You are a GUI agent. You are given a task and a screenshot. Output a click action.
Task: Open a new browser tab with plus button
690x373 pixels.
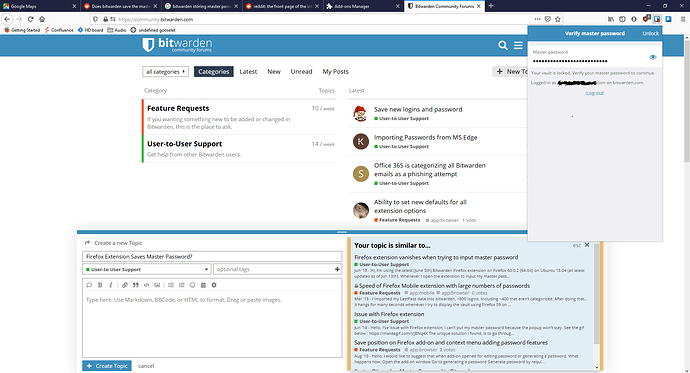491,6
